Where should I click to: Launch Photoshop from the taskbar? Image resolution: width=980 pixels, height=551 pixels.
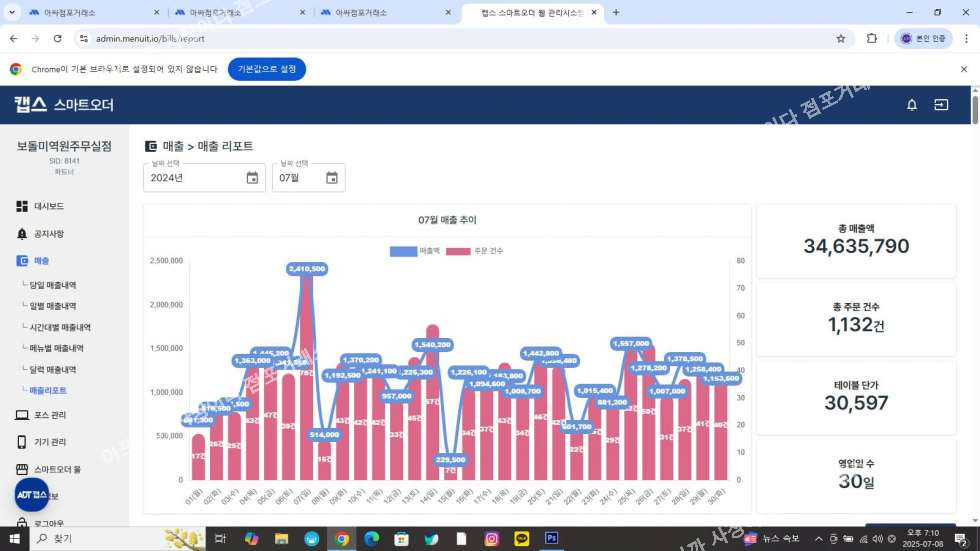pos(551,538)
